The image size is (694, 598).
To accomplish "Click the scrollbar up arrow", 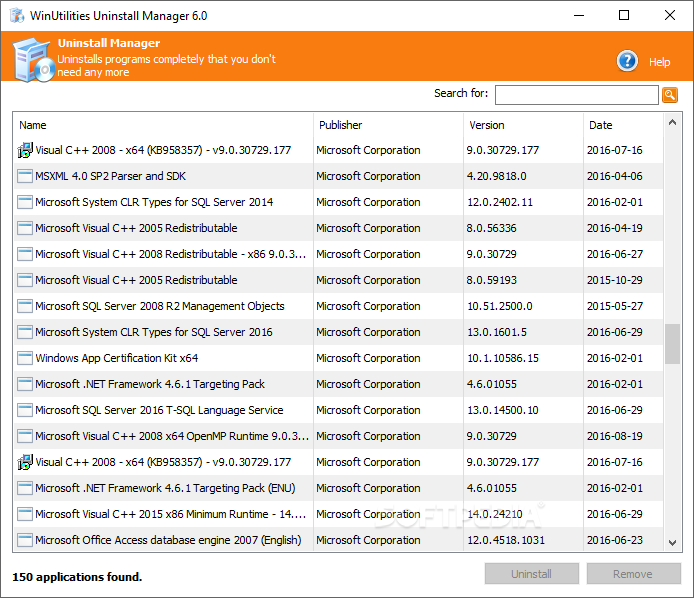I will point(672,123).
